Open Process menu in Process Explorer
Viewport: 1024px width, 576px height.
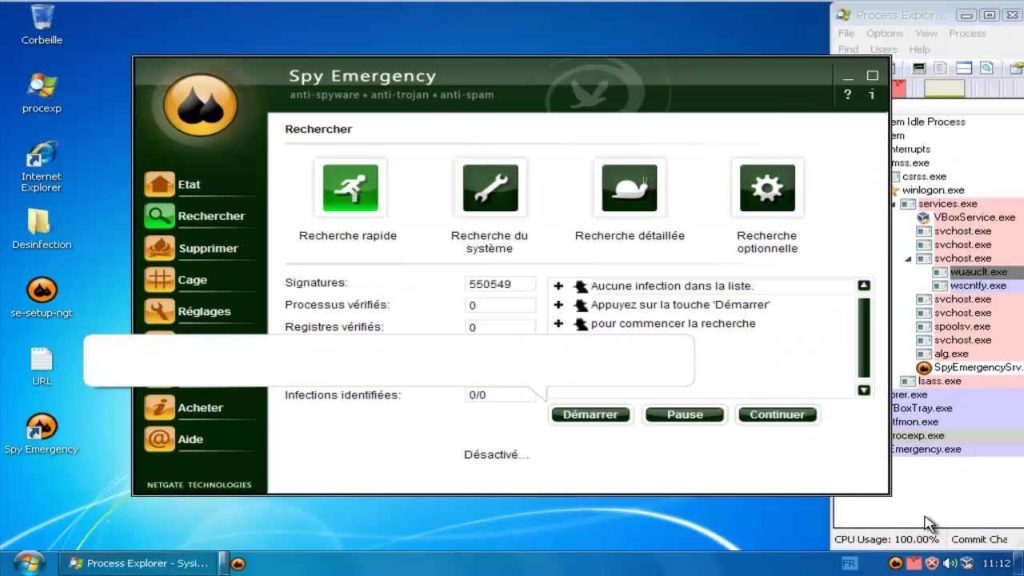(x=967, y=33)
